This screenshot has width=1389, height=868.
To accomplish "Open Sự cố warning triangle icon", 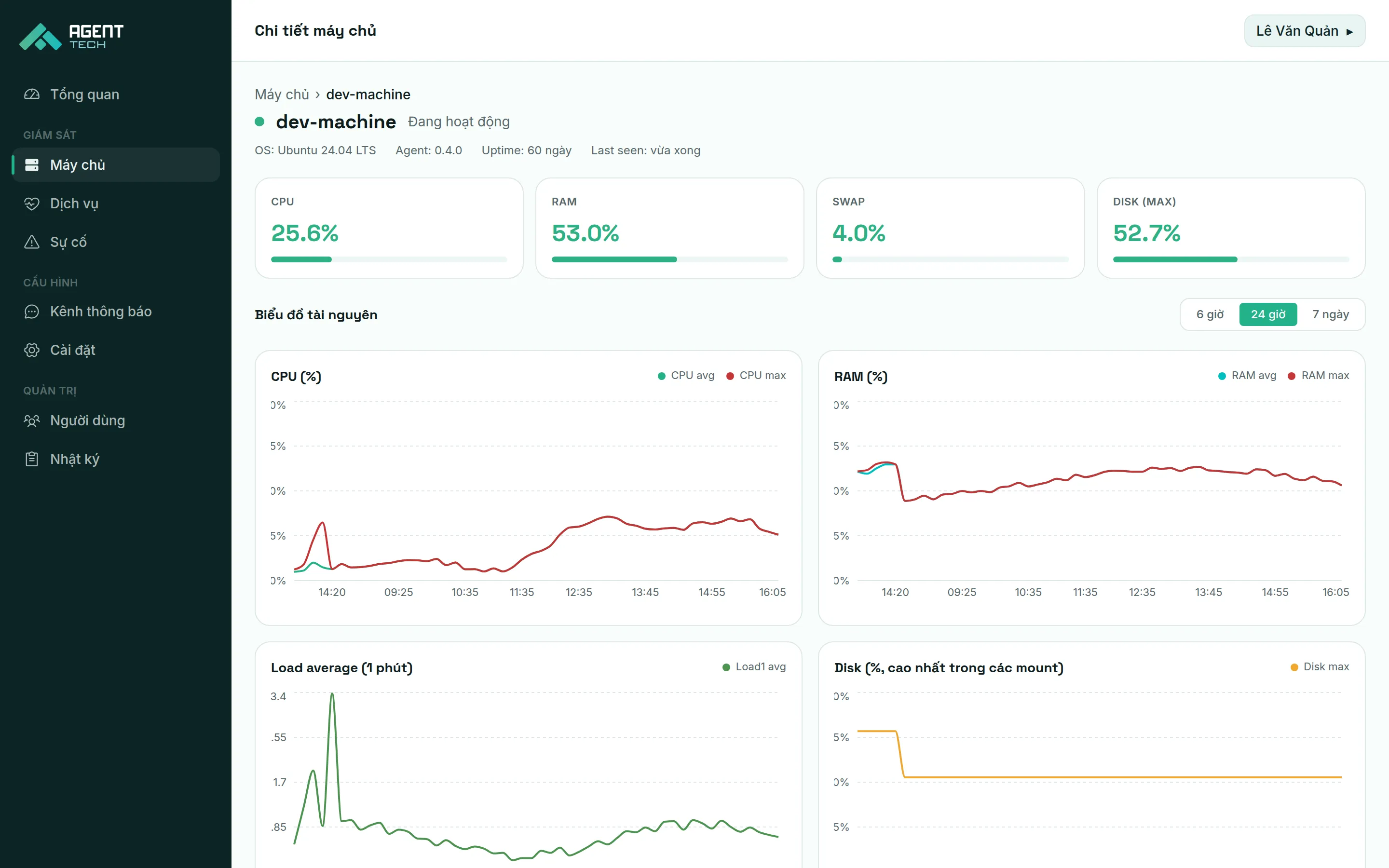I will tap(31, 242).
